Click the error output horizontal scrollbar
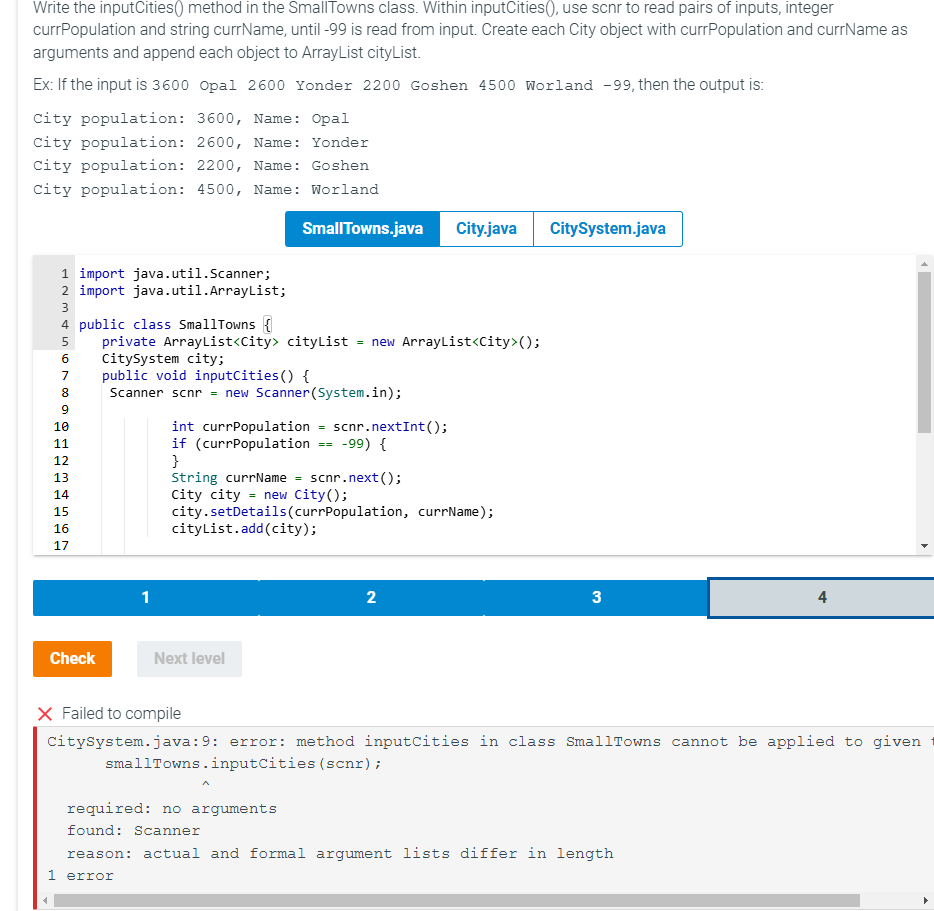Screen dimensions: 934x911 pyautogui.click(x=457, y=900)
